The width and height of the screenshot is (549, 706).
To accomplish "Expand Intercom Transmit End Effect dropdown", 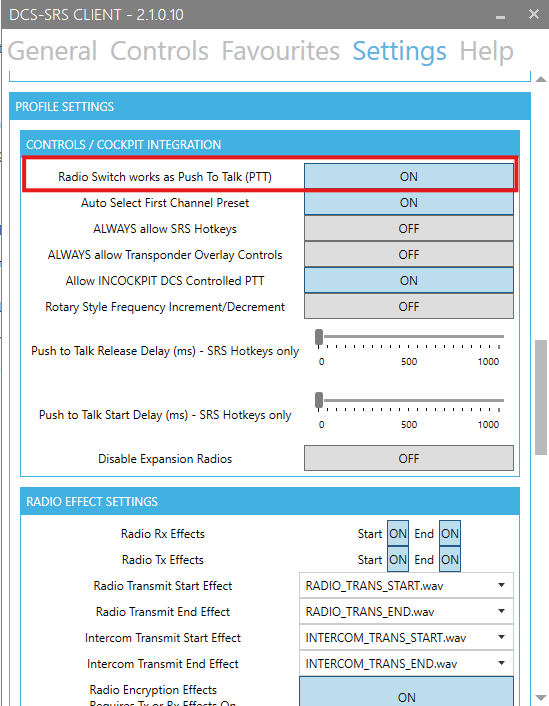I will [406, 664].
